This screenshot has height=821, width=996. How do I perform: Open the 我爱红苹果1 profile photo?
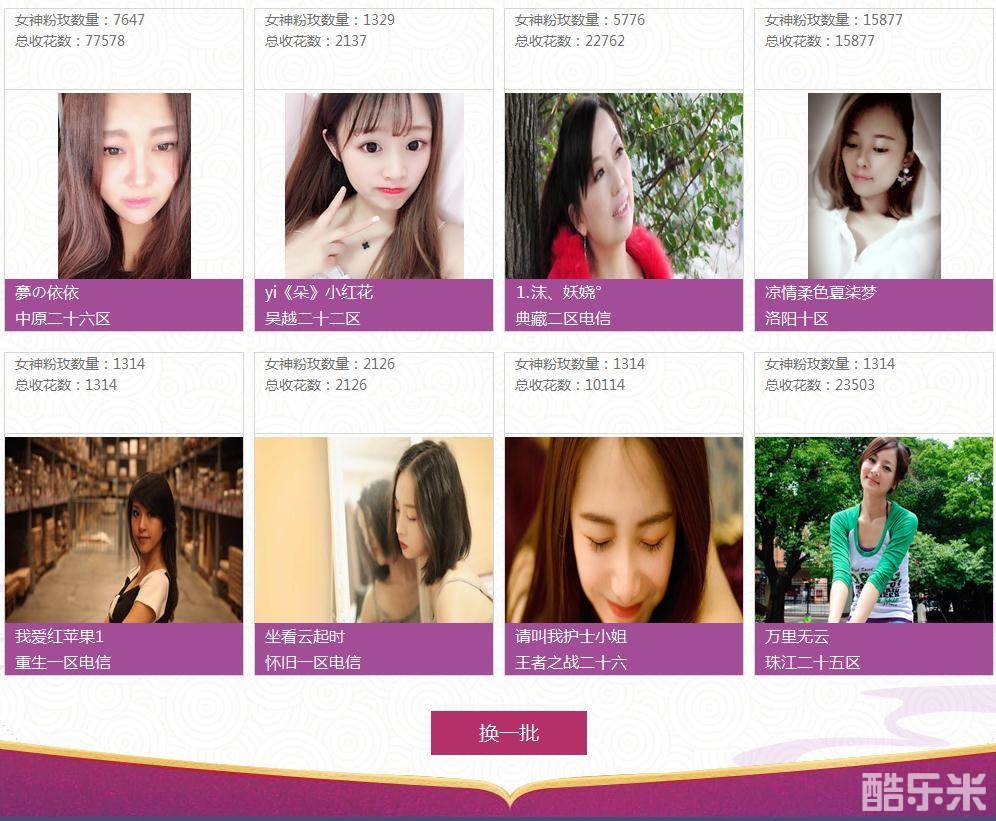pyautogui.click(x=124, y=529)
